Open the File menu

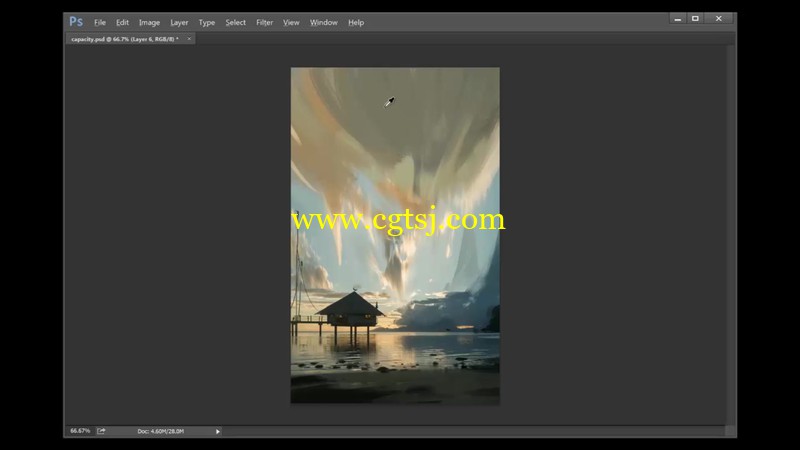[99, 22]
